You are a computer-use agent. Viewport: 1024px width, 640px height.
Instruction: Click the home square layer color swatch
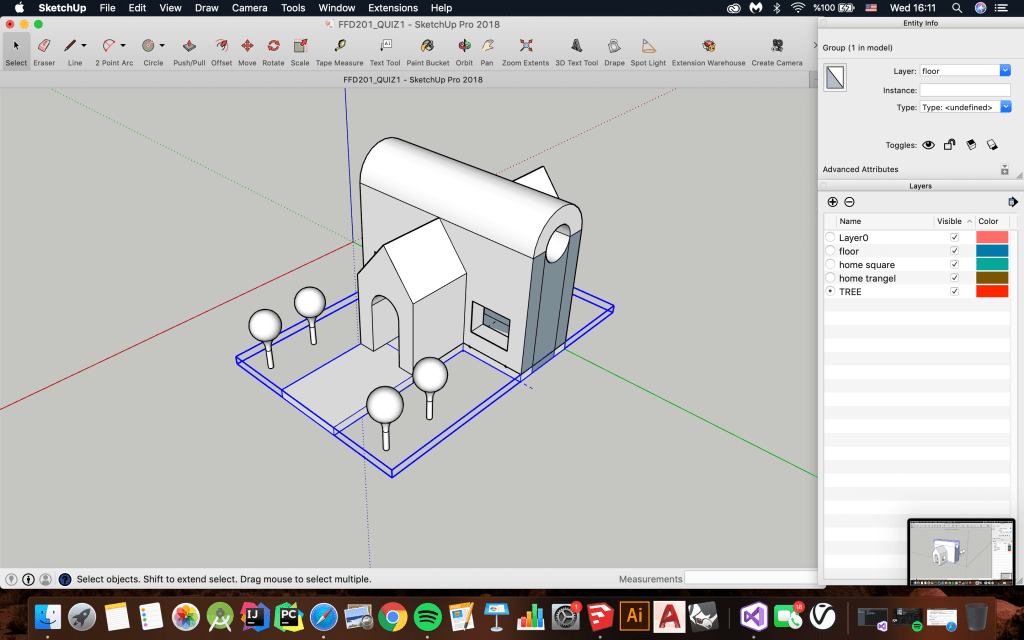(992, 264)
